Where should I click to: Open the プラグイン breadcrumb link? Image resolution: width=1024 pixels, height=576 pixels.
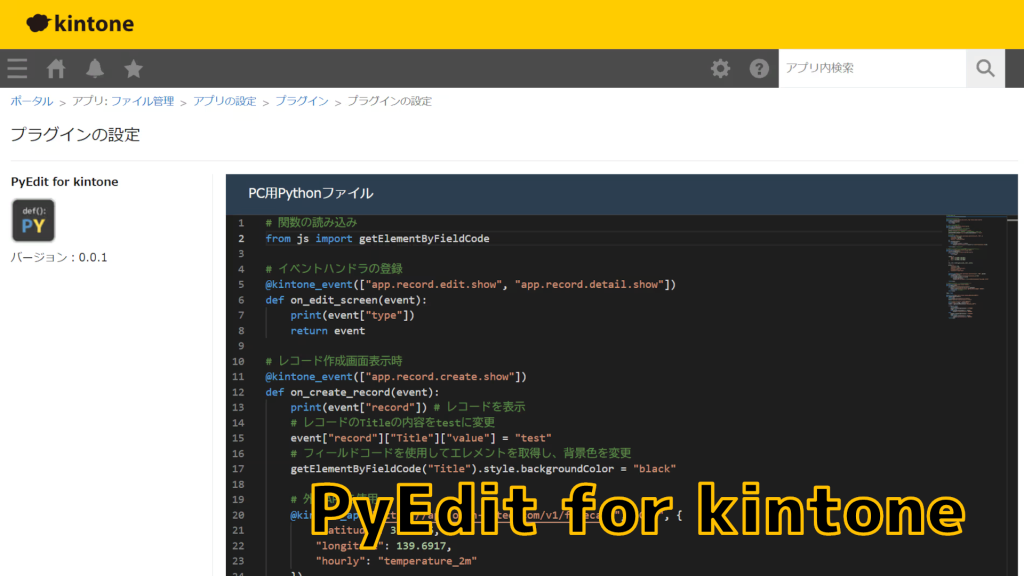pos(302,101)
